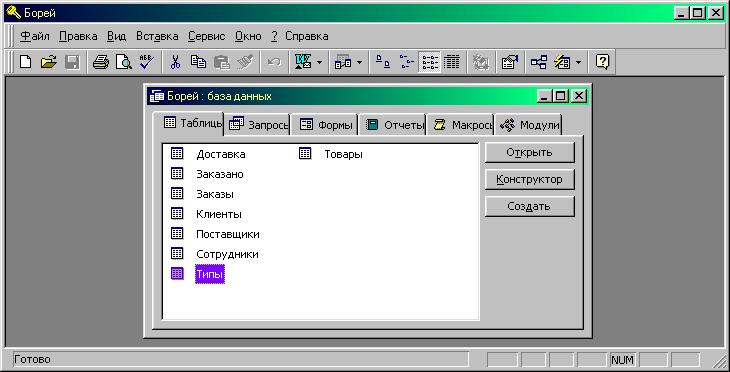
Task: Open the Правка menu
Action: [78, 36]
